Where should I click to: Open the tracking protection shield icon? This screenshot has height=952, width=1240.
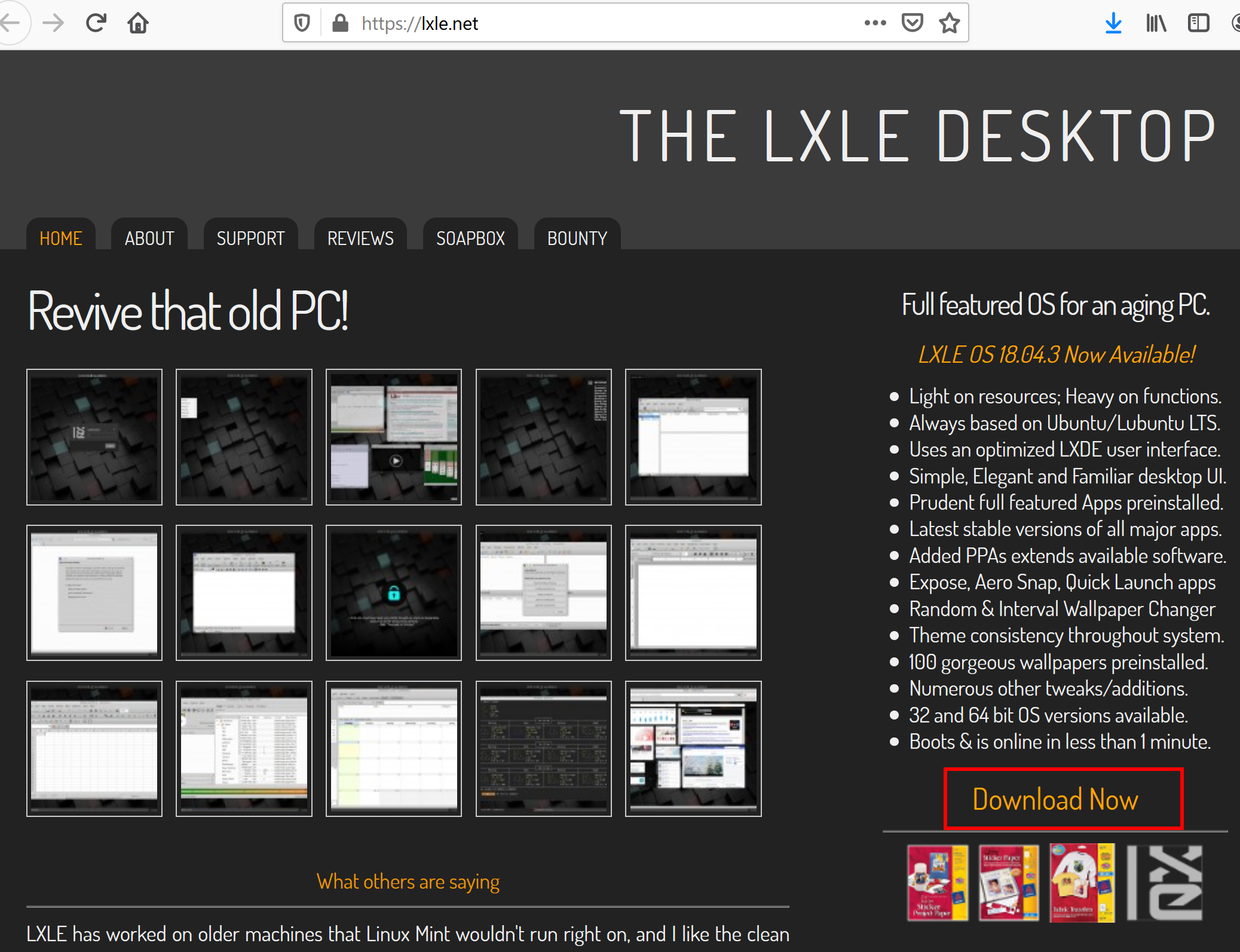point(302,23)
